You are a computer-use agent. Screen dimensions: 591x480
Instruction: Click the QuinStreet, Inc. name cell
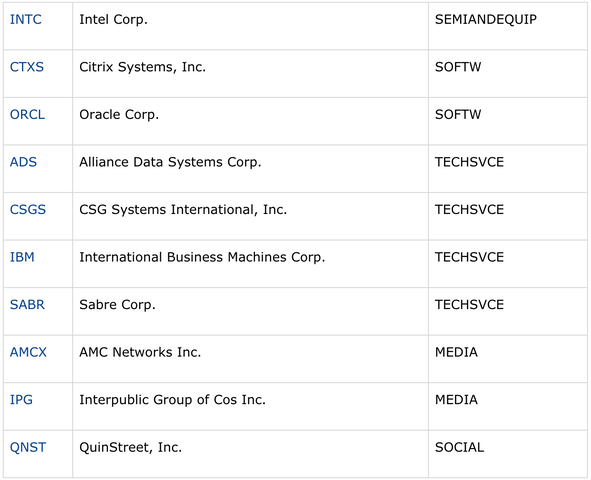pyautogui.click(x=250, y=454)
